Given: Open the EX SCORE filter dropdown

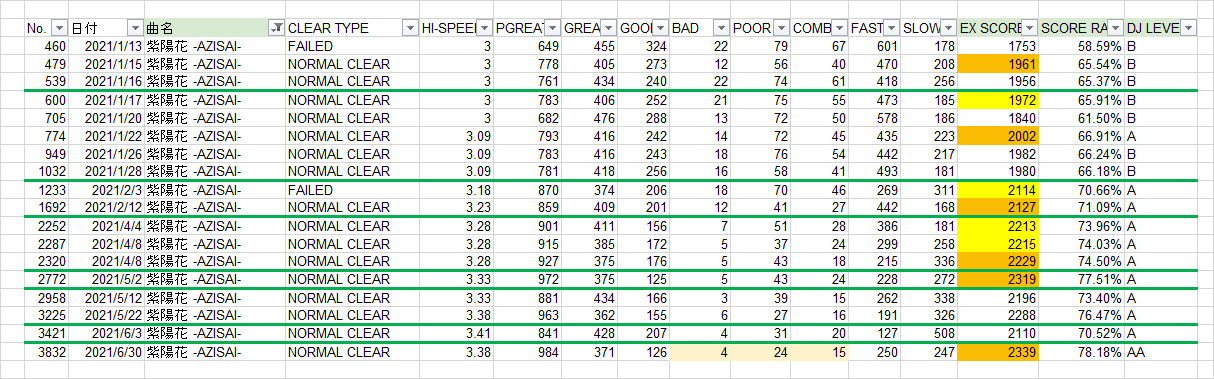Looking at the screenshot, I should tap(1030, 28).
